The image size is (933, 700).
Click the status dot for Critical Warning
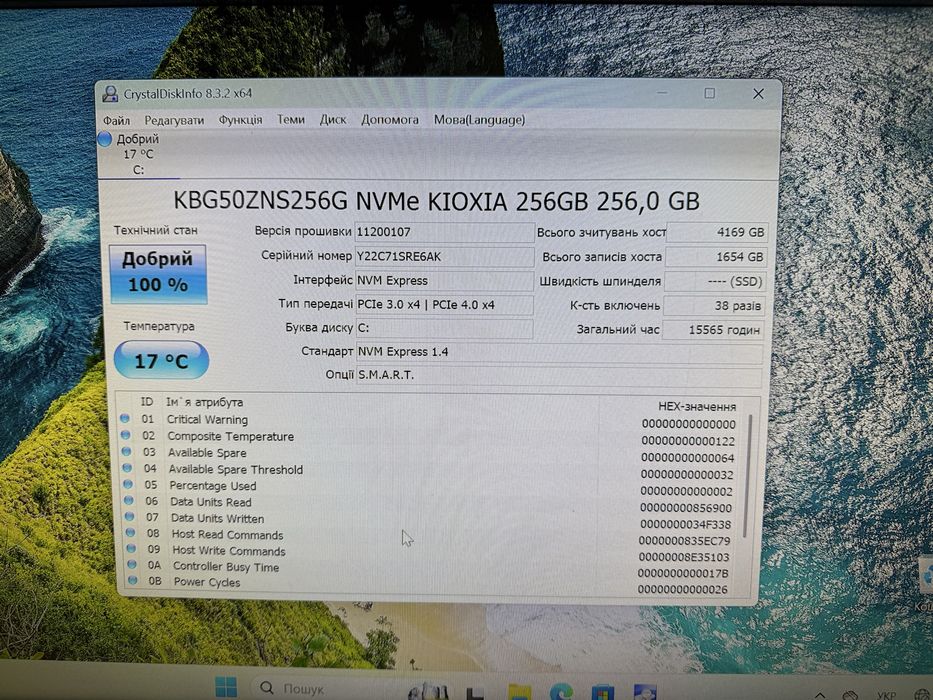(125, 419)
